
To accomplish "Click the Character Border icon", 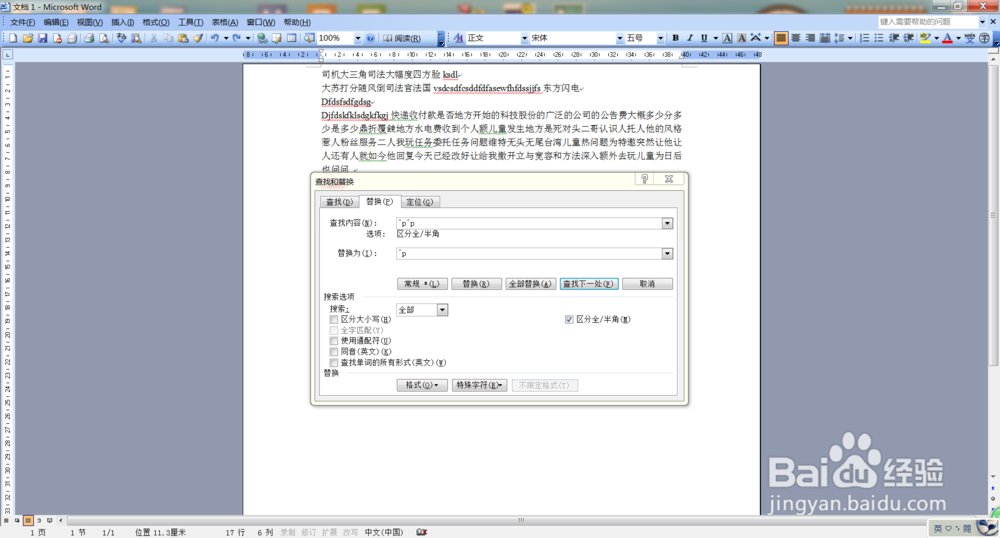I will click(x=727, y=38).
